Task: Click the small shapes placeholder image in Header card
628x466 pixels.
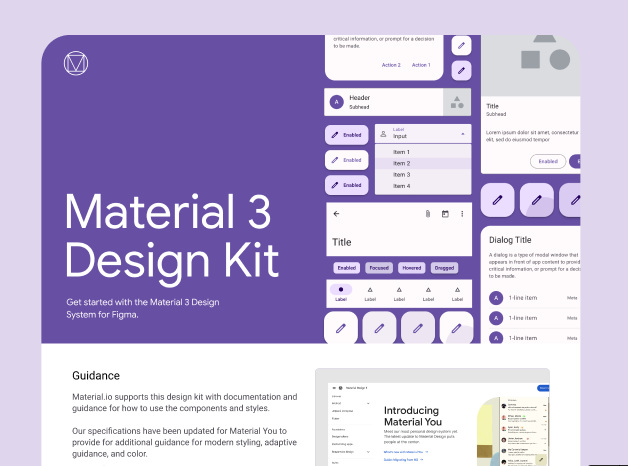Action: click(457, 102)
